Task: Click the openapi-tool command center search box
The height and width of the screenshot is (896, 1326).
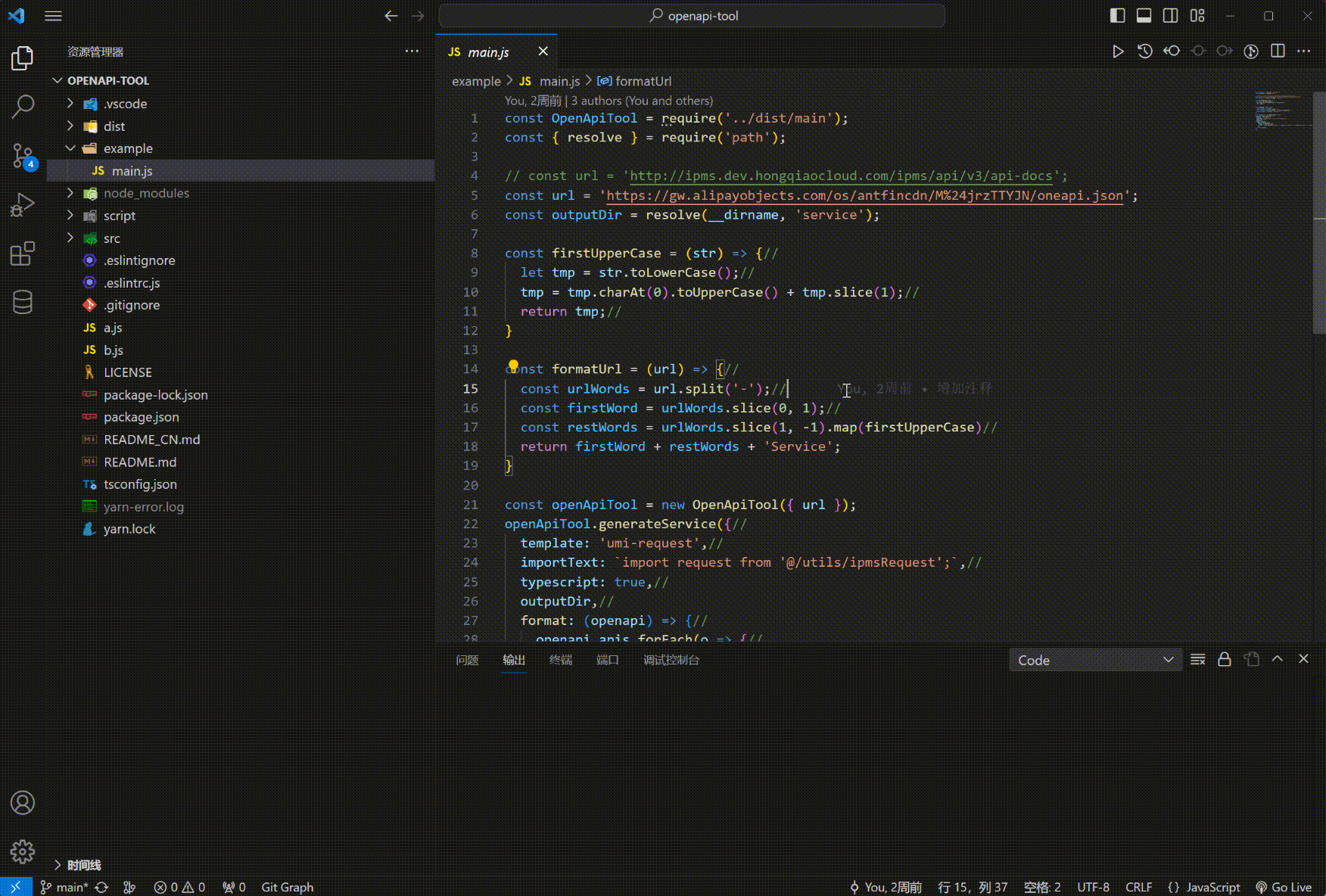Action: click(692, 16)
